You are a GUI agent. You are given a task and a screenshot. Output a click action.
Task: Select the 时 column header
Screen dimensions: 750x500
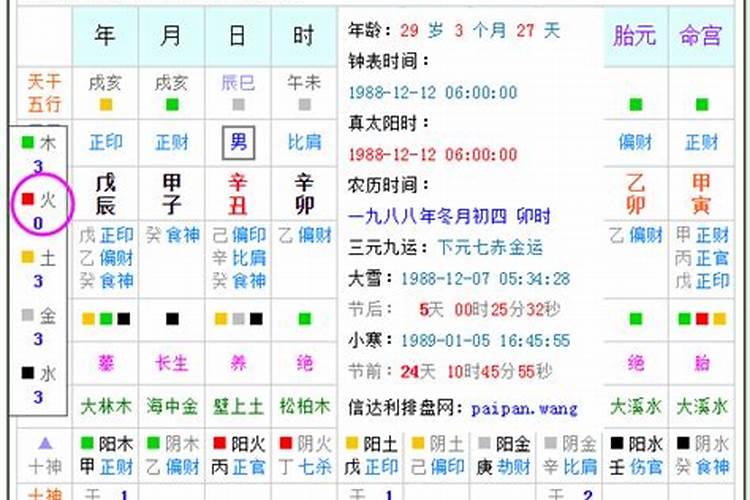coord(304,35)
